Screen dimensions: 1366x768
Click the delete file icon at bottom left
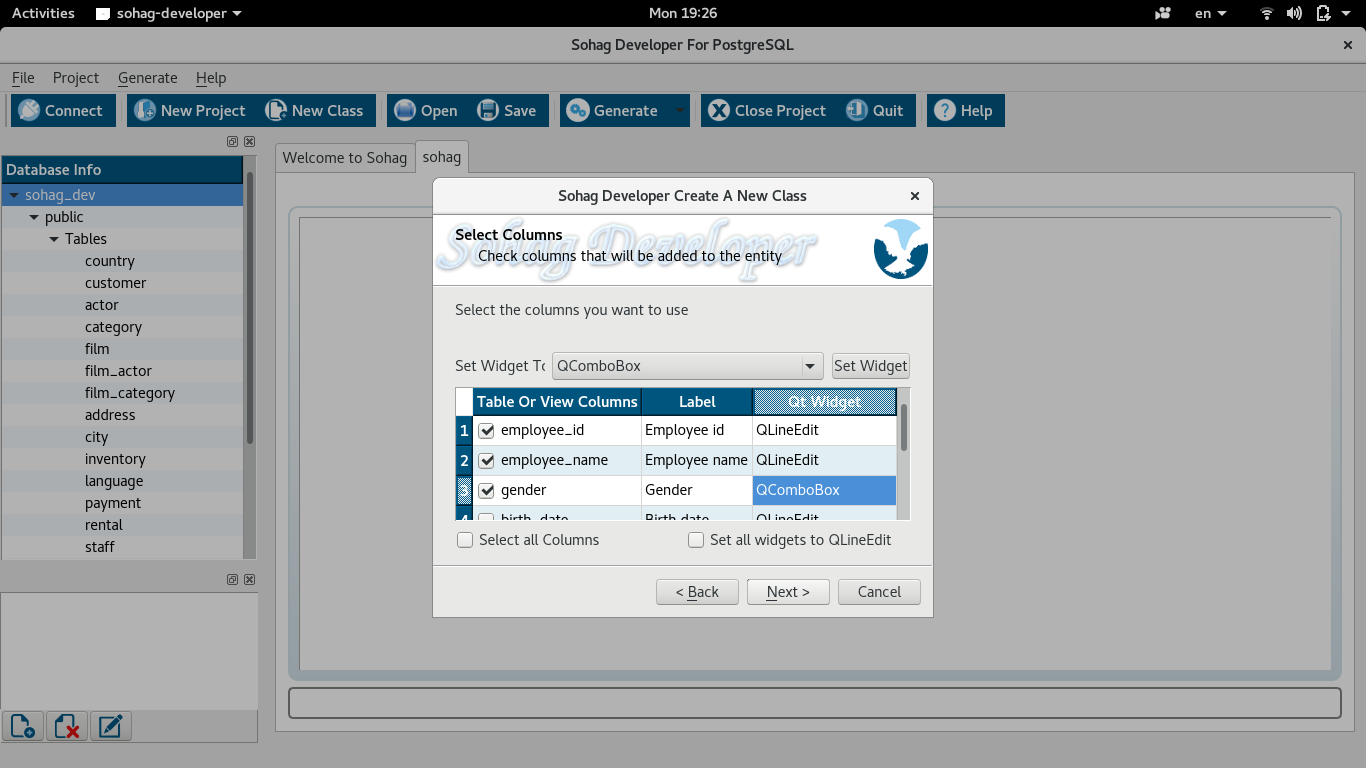click(67, 726)
